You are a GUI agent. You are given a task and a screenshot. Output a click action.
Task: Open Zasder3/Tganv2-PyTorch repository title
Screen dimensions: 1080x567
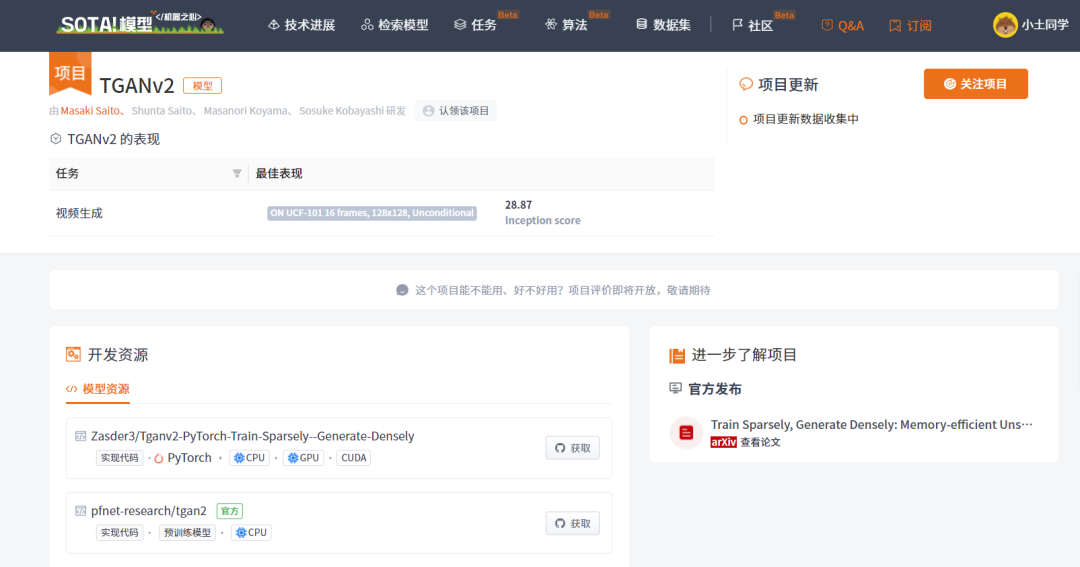pos(253,436)
